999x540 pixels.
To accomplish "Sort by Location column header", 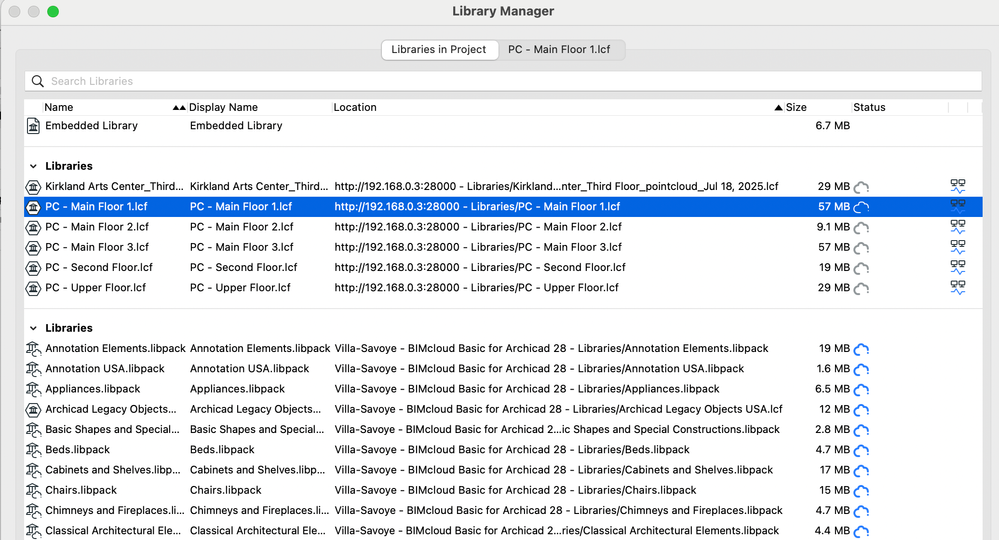I will tap(355, 107).
